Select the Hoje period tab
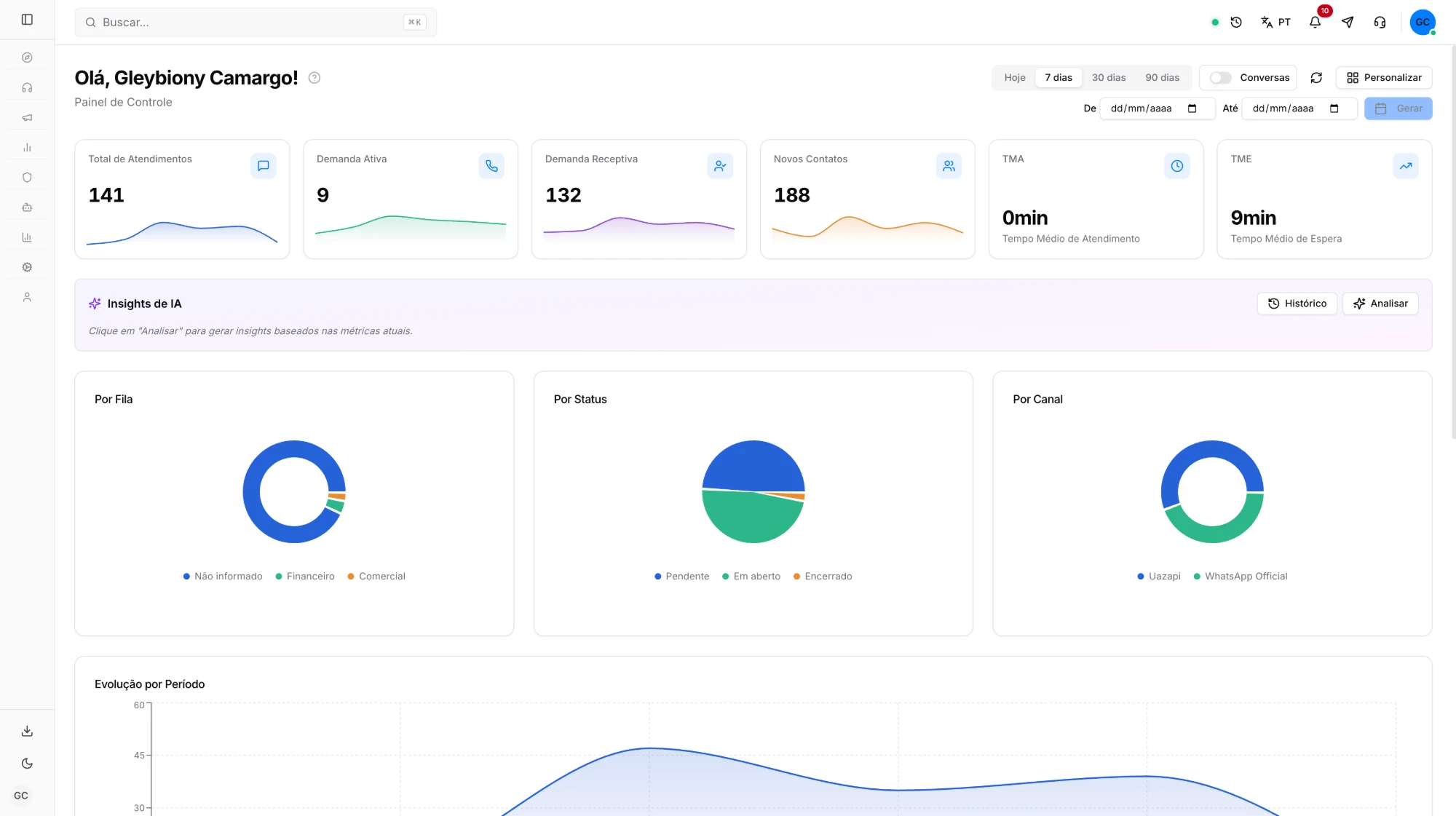The image size is (1456, 816). click(1015, 78)
